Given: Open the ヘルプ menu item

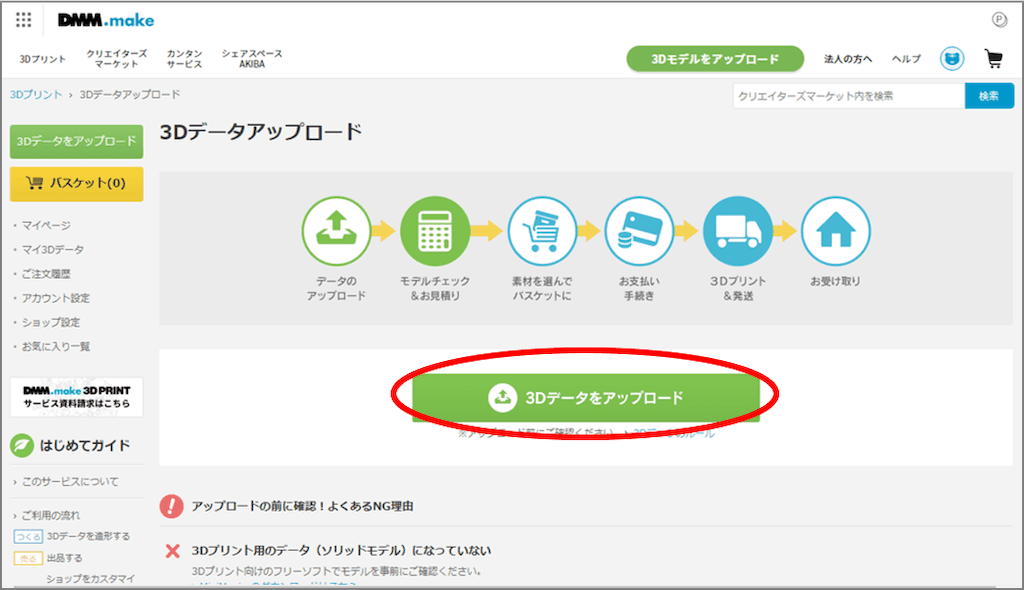Looking at the screenshot, I should pyautogui.click(x=906, y=59).
